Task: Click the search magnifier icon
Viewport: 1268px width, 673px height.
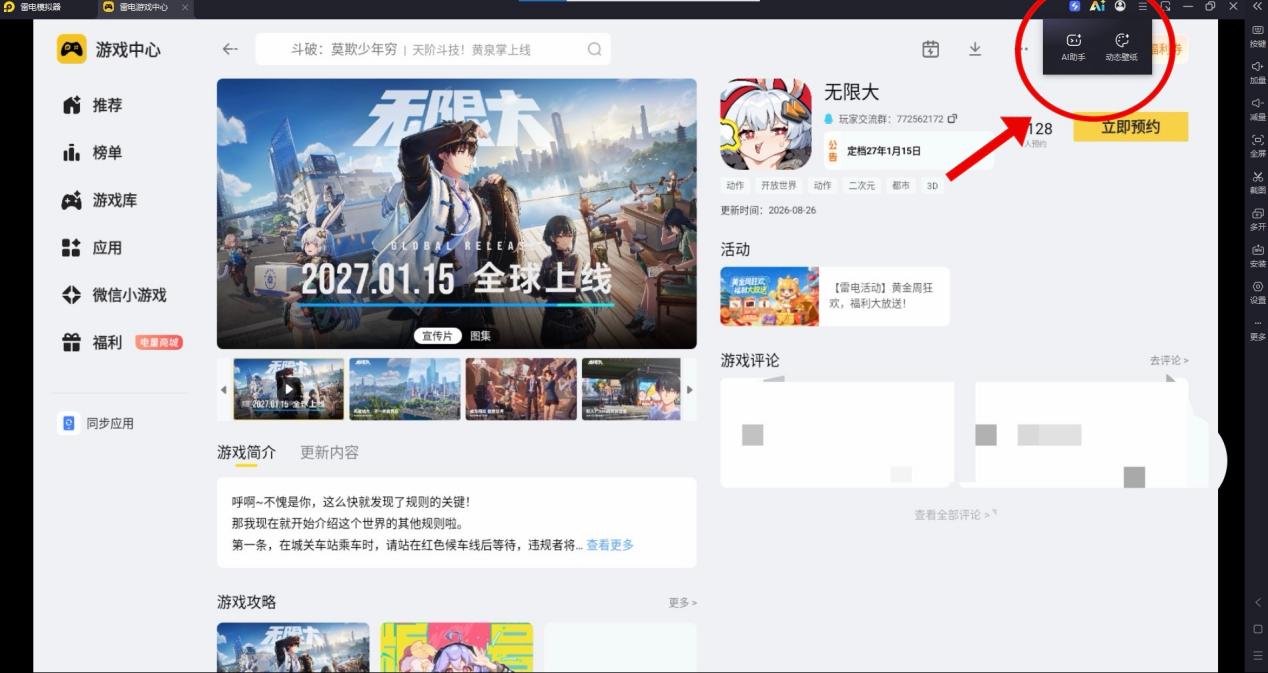Action: (594, 49)
